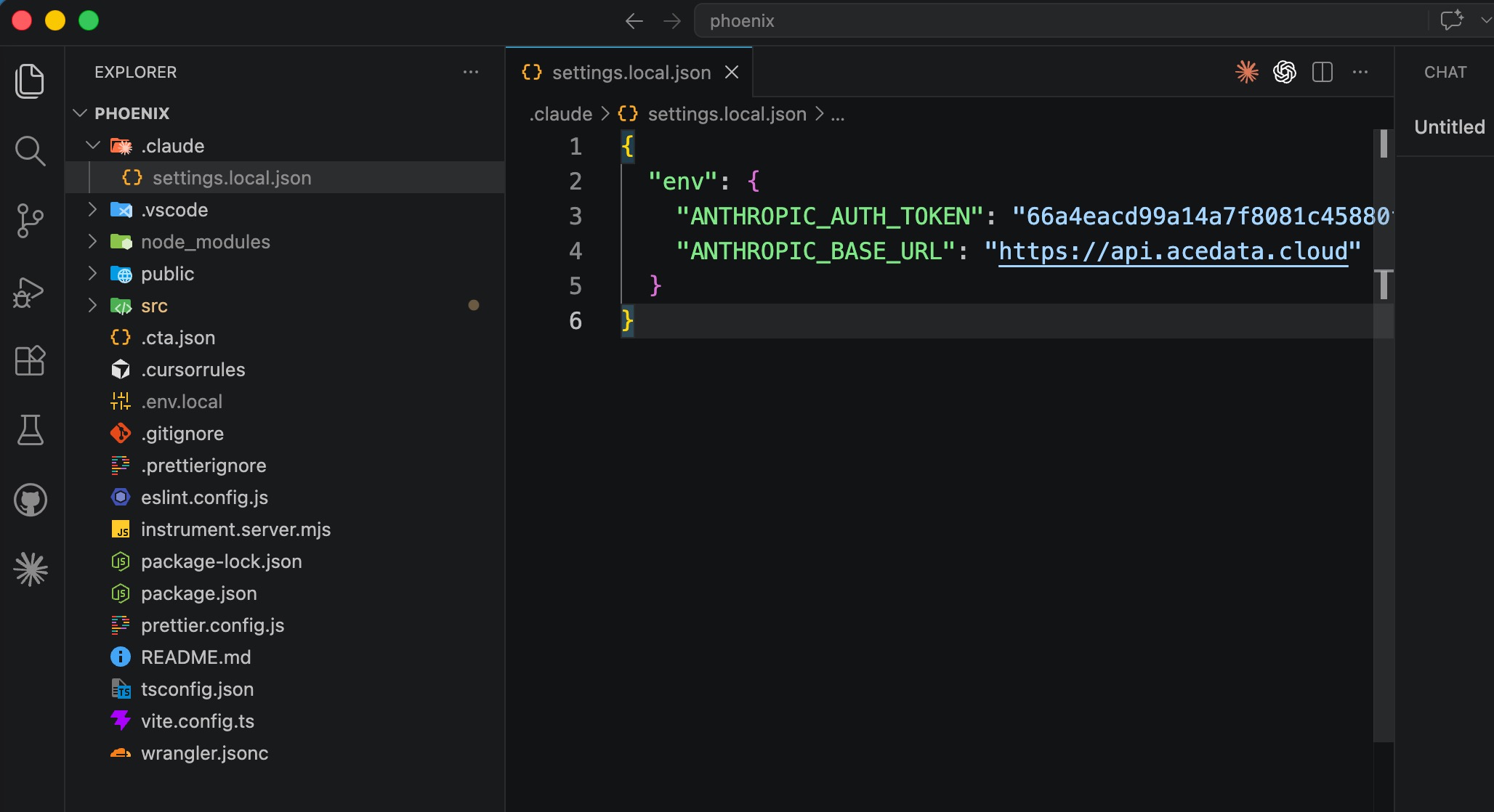Open the Extensions view
Viewport: 1494px width, 812px height.
pyautogui.click(x=30, y=361)
